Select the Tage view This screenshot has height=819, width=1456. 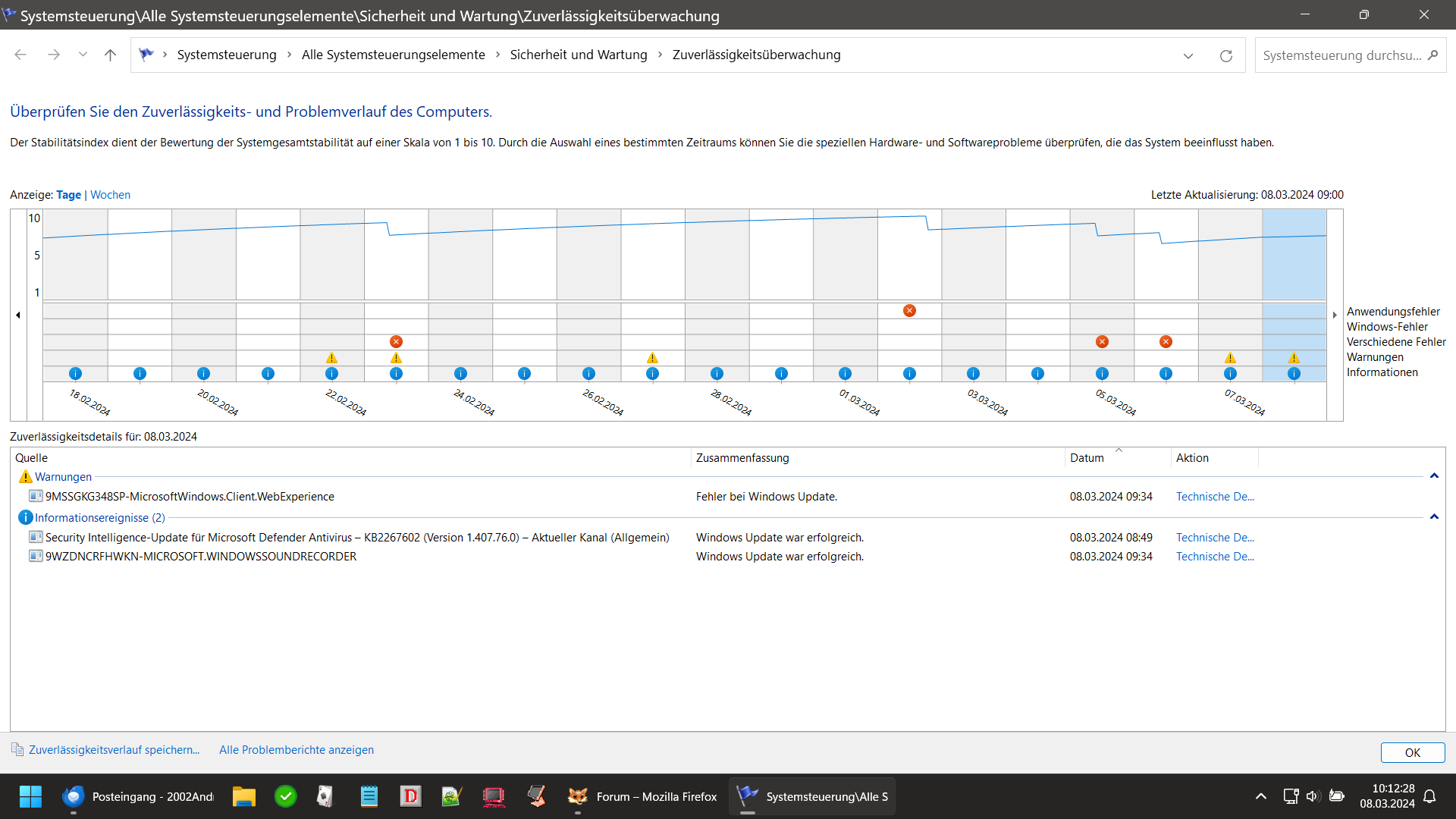click(x=68, y=195)
